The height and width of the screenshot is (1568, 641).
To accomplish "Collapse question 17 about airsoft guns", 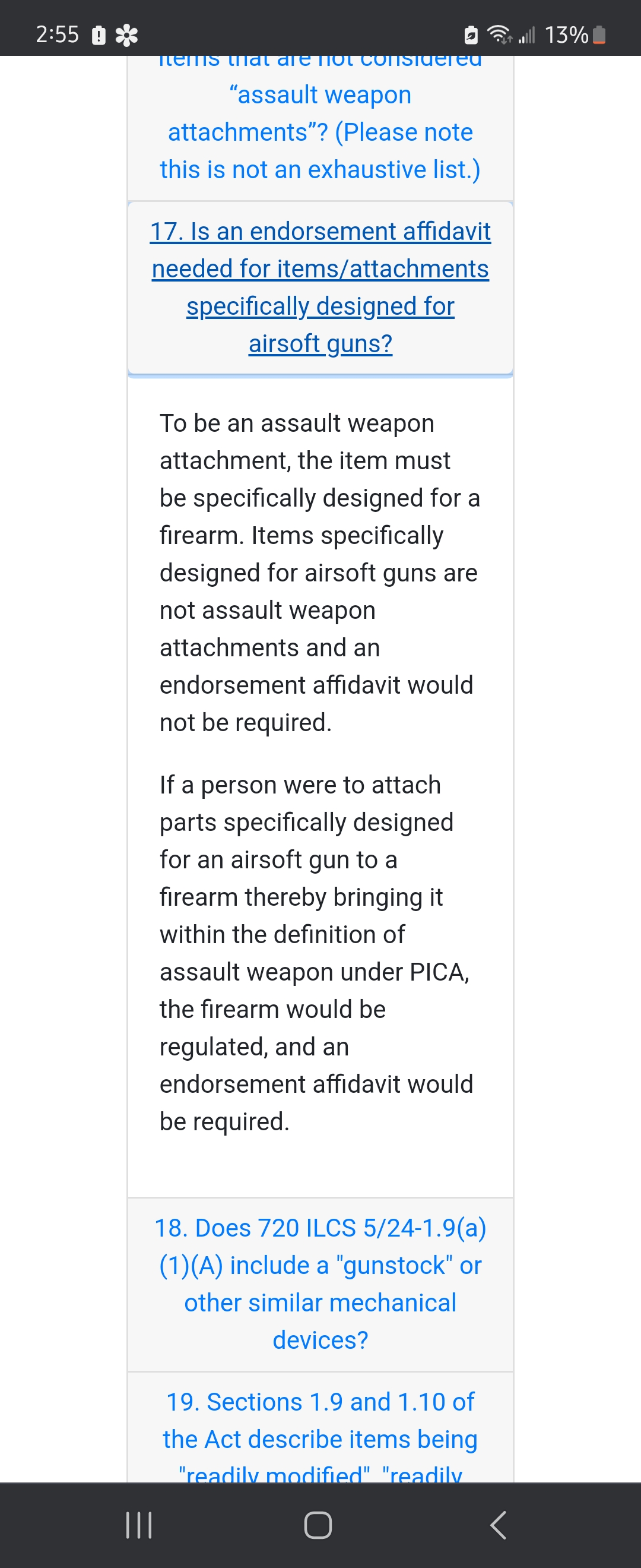I will pos(320,288).
